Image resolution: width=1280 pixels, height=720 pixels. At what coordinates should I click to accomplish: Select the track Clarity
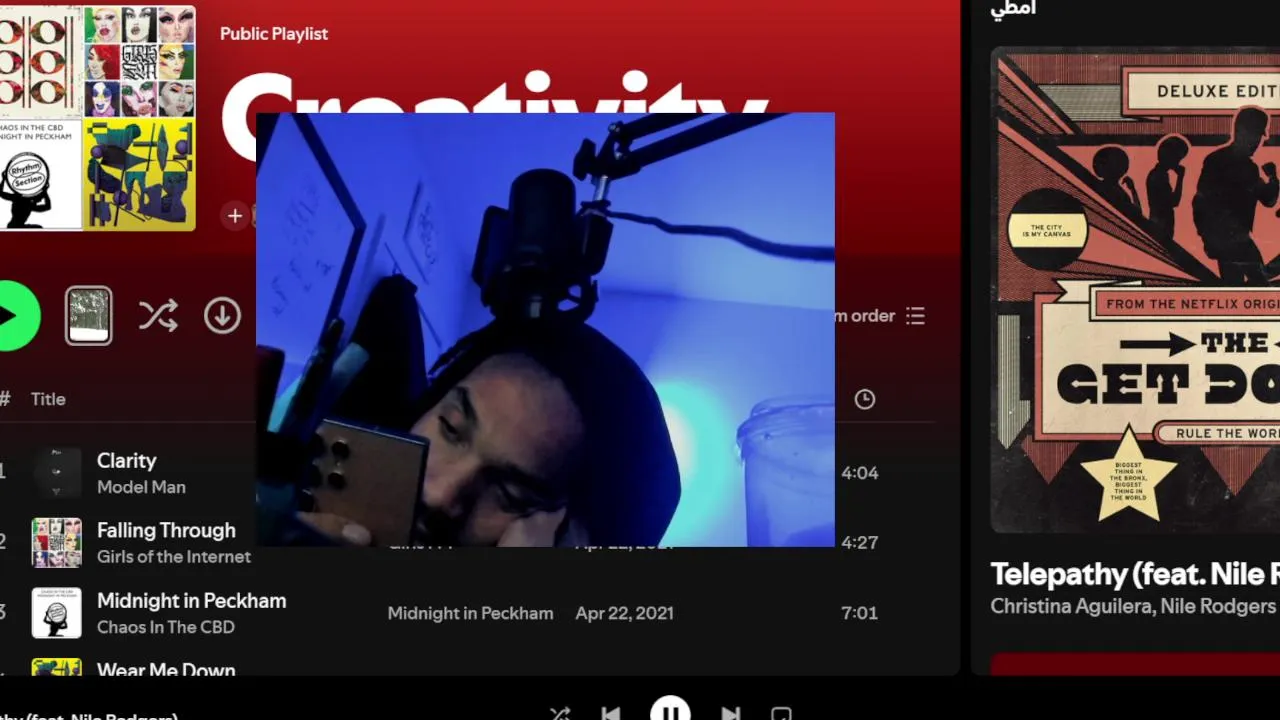pyautogui.click(x=127, y=461)
